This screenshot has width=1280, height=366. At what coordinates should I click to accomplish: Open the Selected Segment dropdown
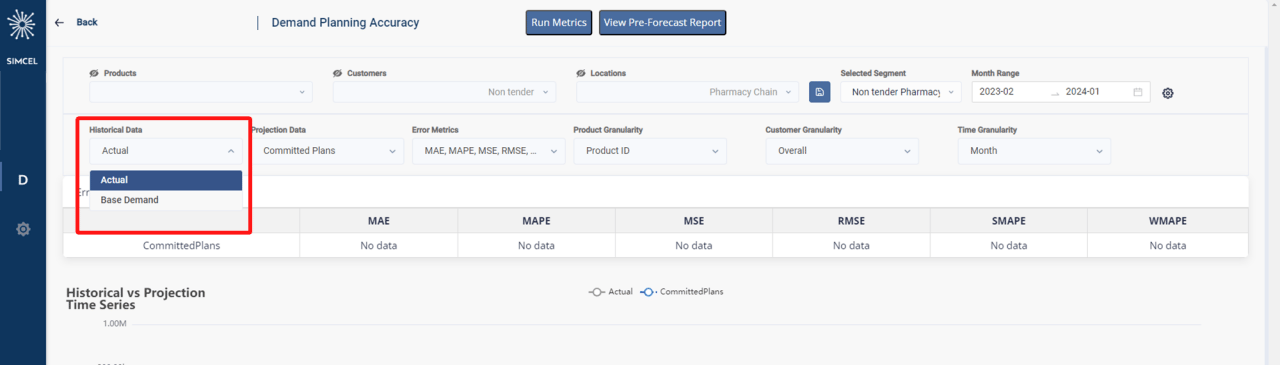900,92
